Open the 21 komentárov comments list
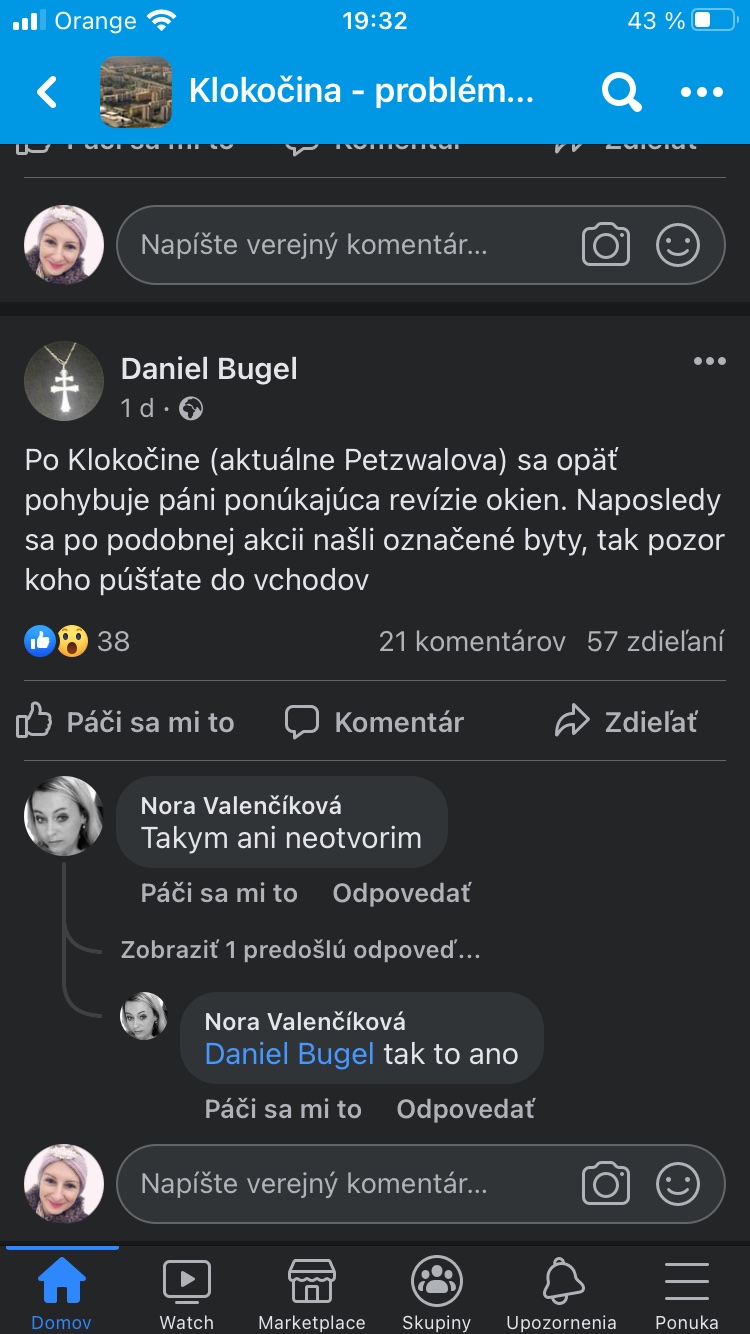Viewport: 750px width, 1334px height. click(472, 641)
